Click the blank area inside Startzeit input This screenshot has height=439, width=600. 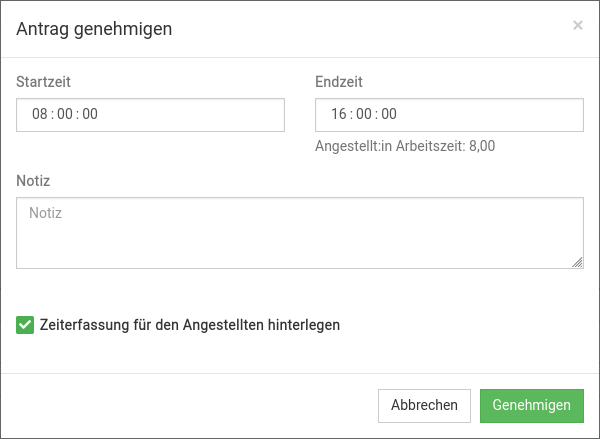point(200,114)
